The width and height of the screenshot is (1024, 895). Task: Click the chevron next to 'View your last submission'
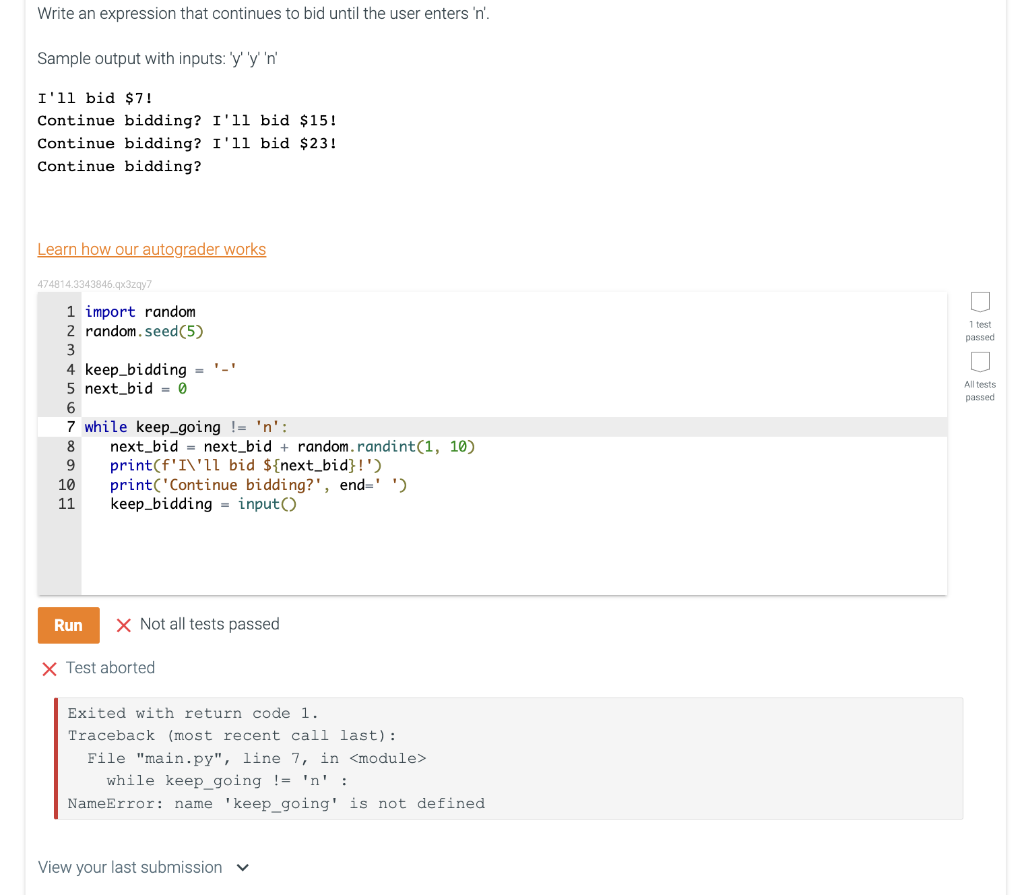pyautogui.click(x=241, y=868)
